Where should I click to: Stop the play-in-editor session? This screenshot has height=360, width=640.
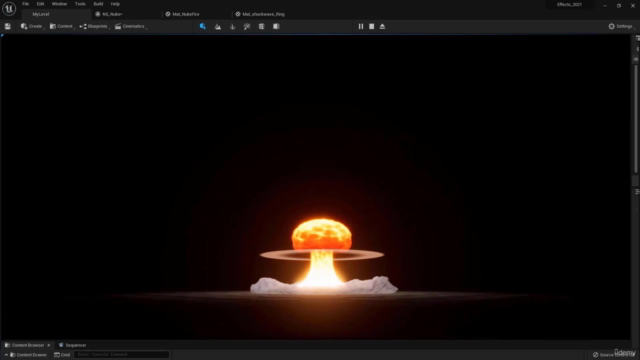coord(371,26)
